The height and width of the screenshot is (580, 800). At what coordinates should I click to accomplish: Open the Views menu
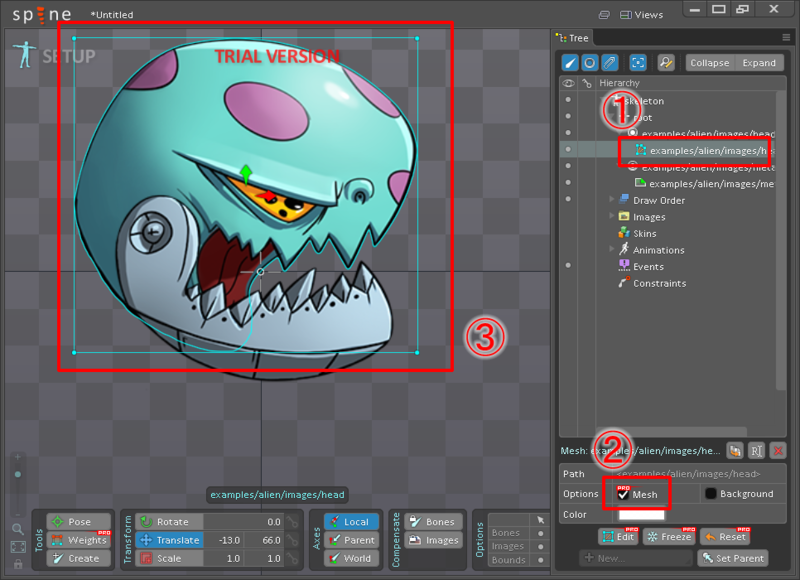(x=641, y=15)
